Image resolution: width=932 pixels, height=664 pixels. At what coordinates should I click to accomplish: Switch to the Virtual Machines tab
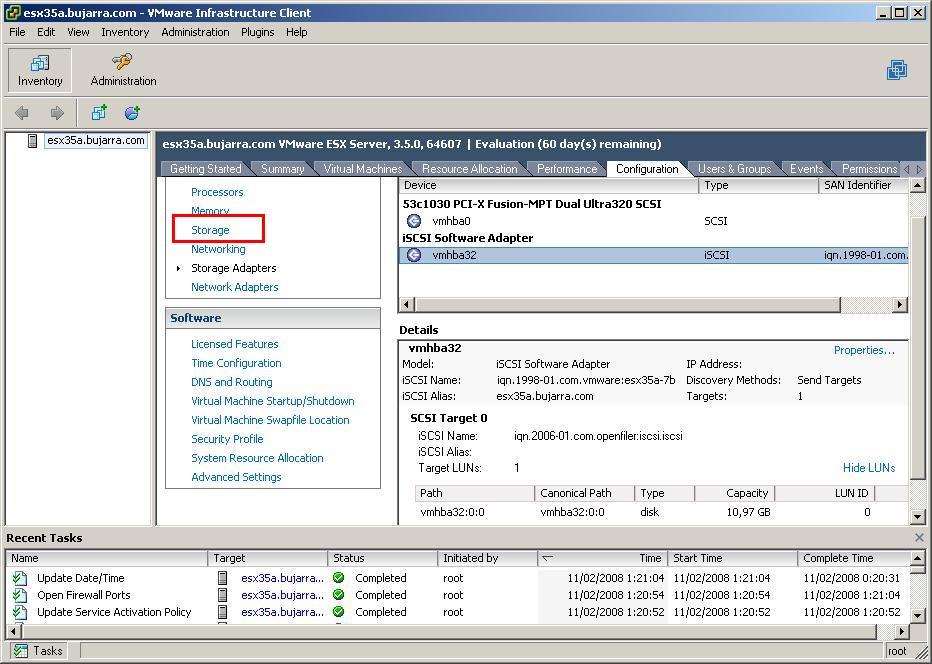[x=363, y=169]
